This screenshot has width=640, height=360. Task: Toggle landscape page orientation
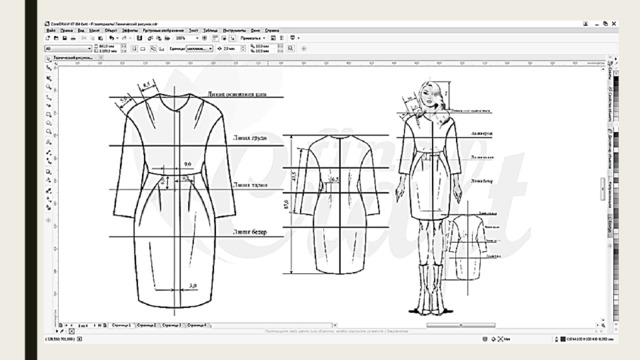pyautogui.click(x=143, y=49)
